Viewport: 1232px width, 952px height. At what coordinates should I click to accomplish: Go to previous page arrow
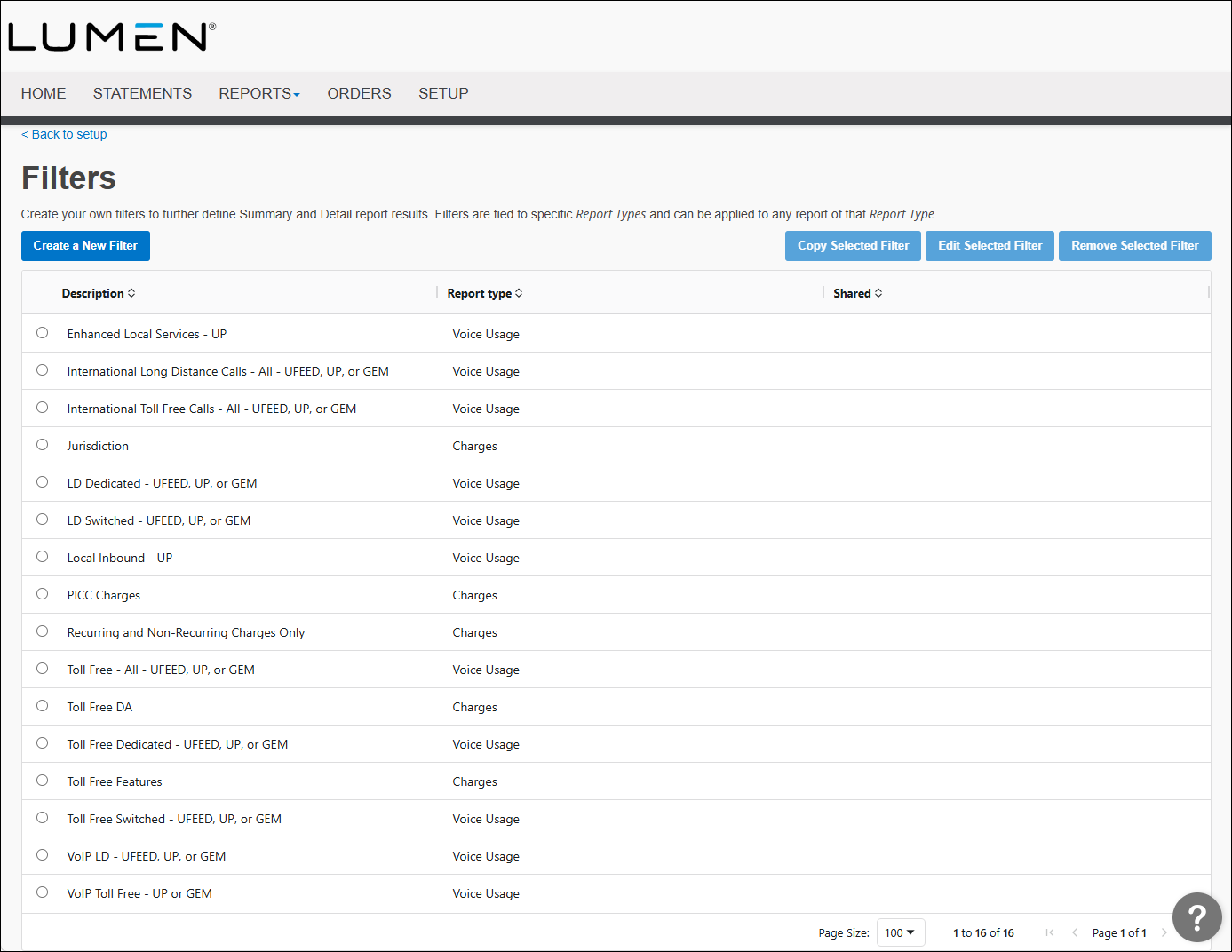[1075, 932]
